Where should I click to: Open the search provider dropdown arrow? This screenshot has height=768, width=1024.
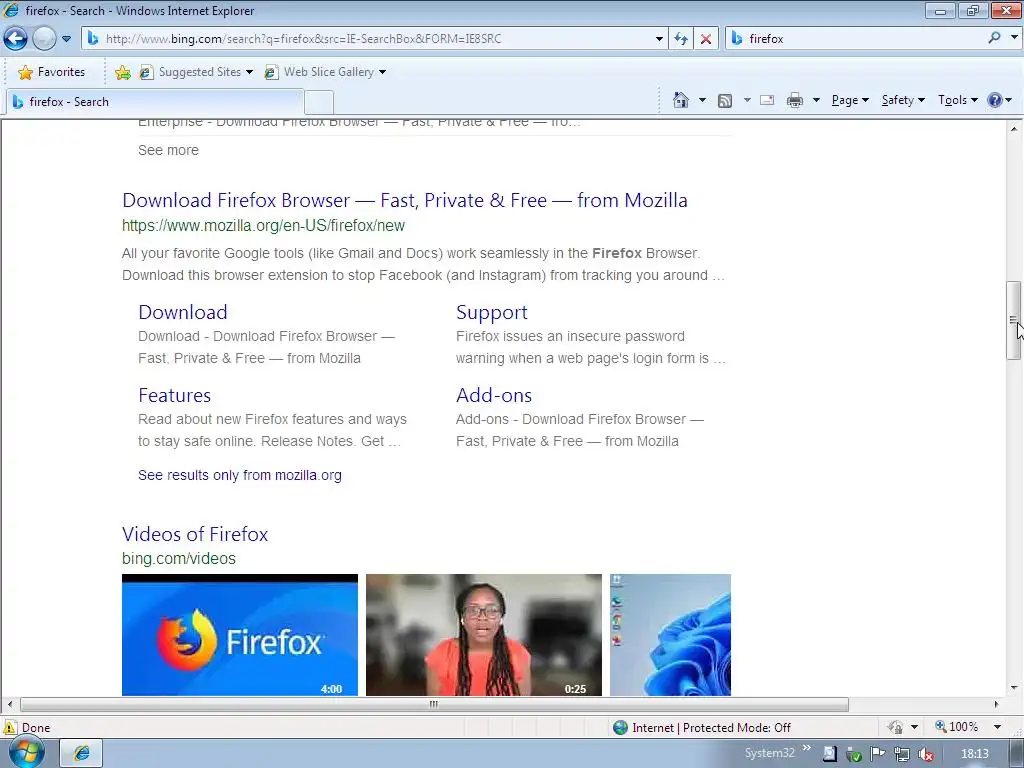click(x=1014, y=38)
